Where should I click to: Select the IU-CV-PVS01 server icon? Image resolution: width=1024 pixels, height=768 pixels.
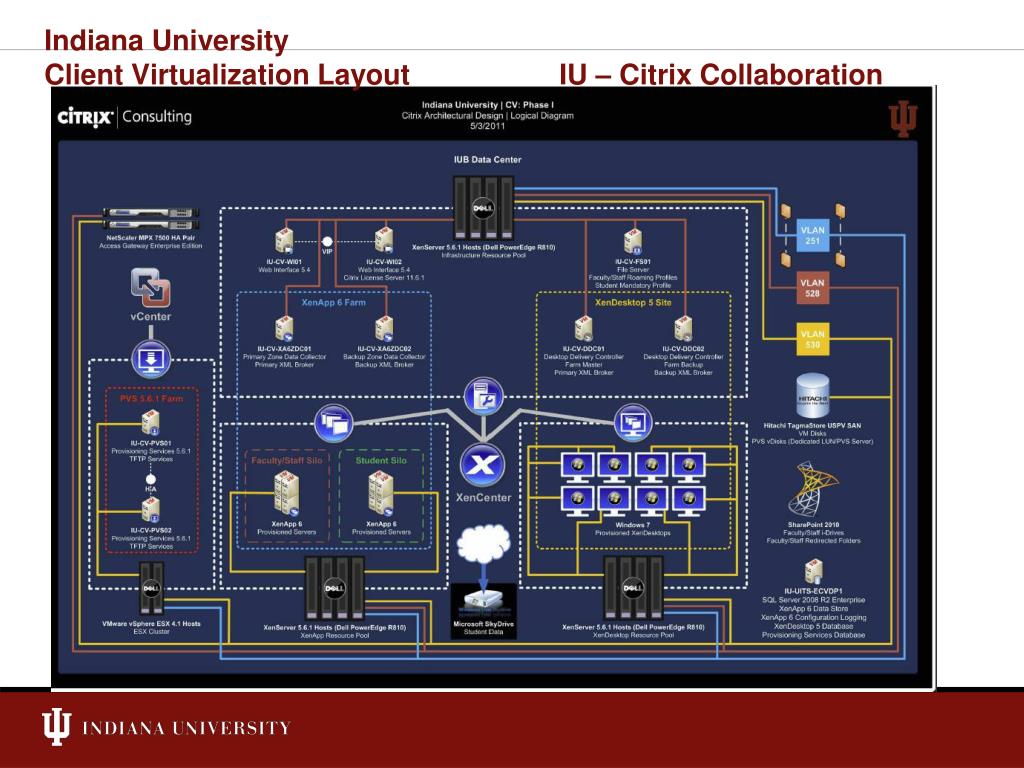[151, 423]
